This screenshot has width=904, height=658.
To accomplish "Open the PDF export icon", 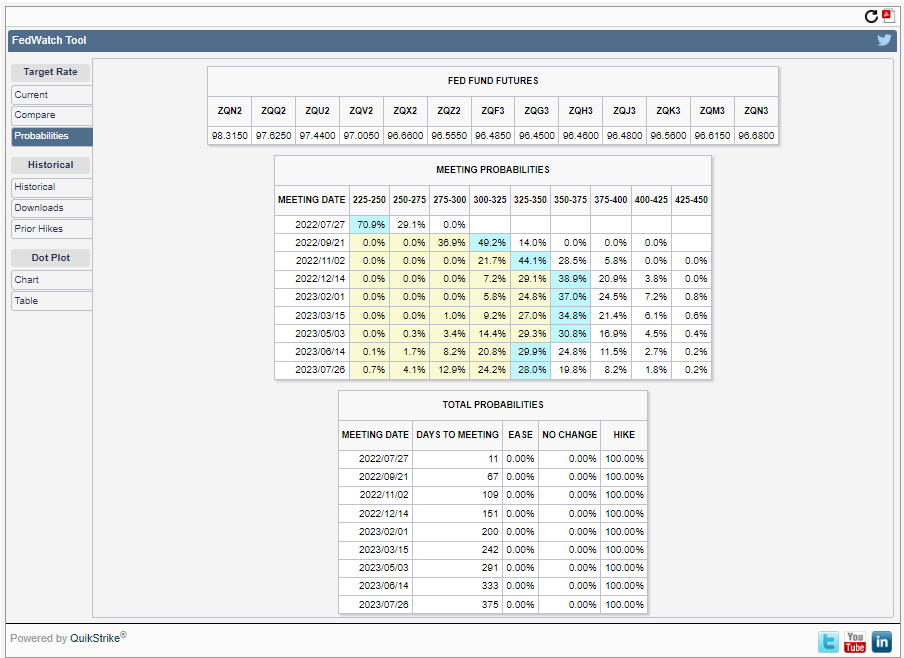I will 886,16.
